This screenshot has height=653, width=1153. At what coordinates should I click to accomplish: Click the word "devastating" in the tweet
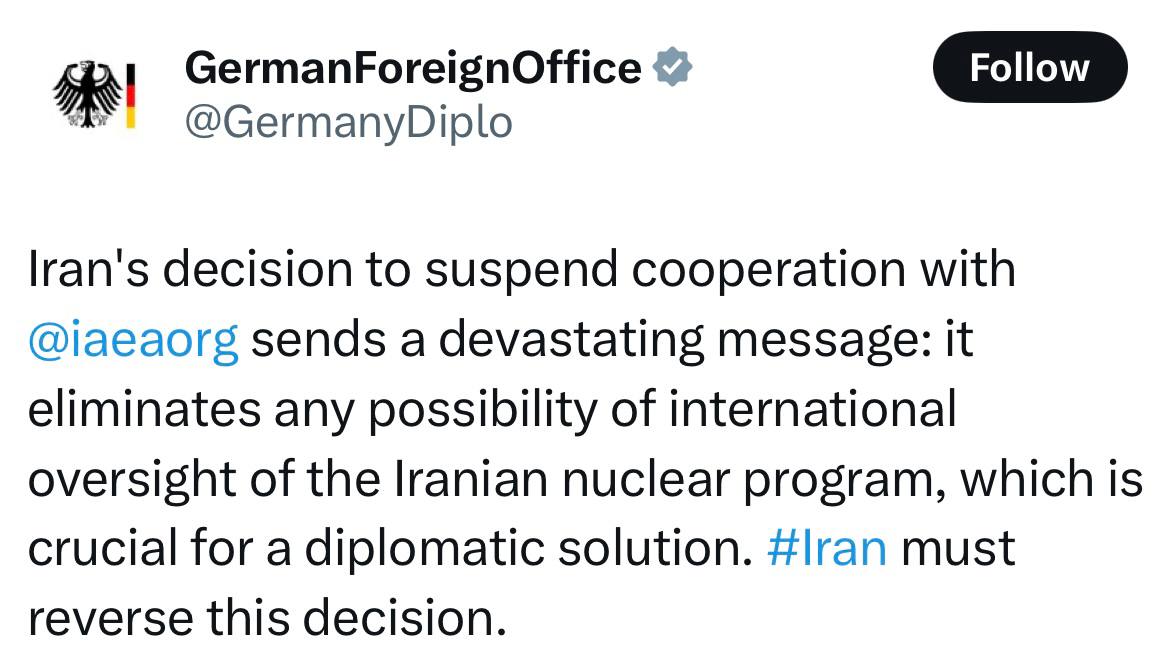point(571,340)
